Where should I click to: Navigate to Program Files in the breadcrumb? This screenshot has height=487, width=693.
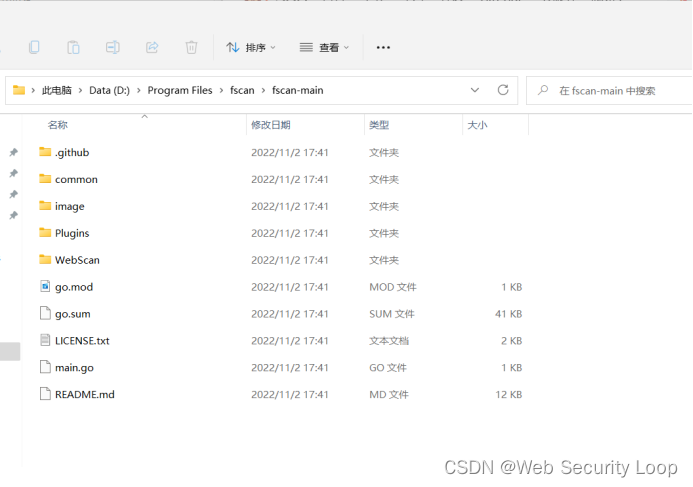click(180, 90)
